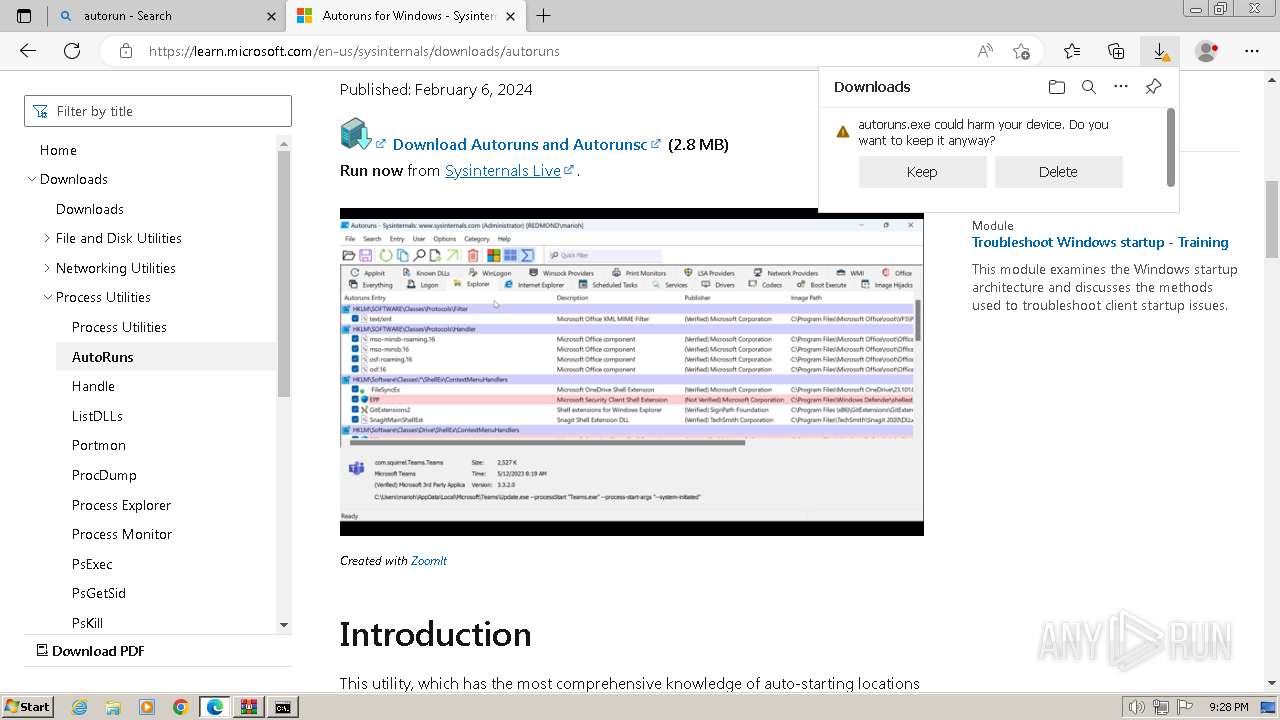Open the PsExec page

pyautogui.click(x=92, y=564)
